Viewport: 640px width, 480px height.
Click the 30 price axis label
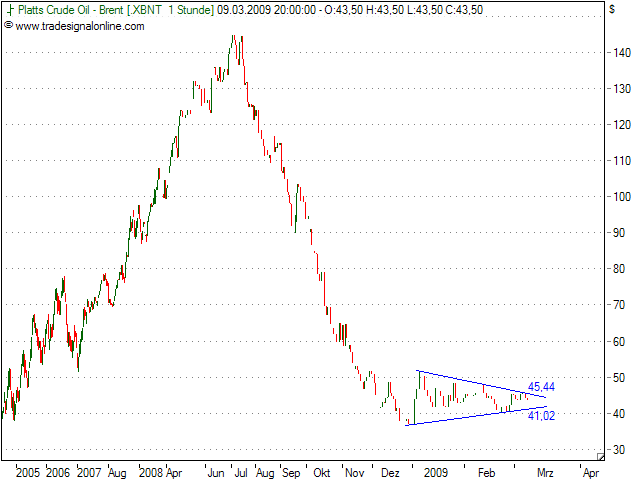coord(619,449)
